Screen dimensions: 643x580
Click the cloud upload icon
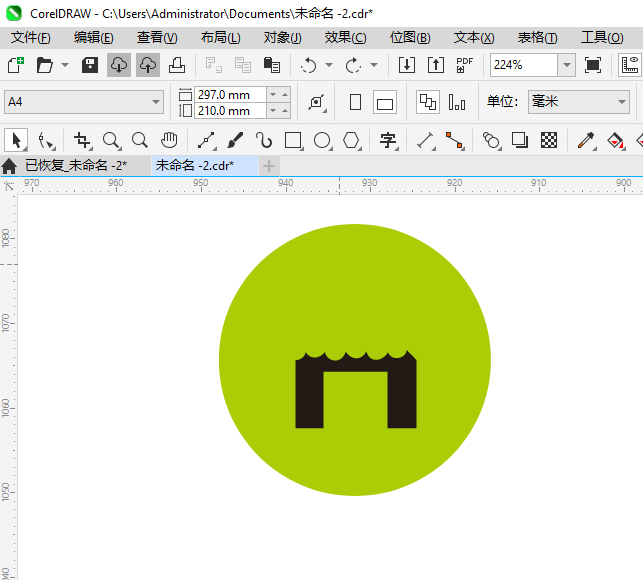coord(148,65)
